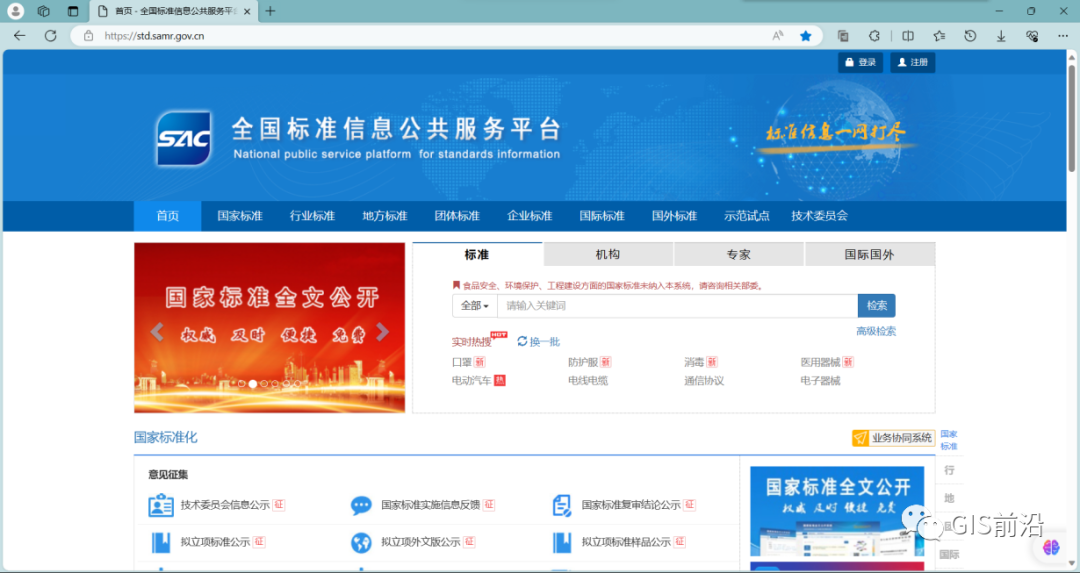
Task: Focus the 请输入关键词 search field
Action: pos(678,306)
